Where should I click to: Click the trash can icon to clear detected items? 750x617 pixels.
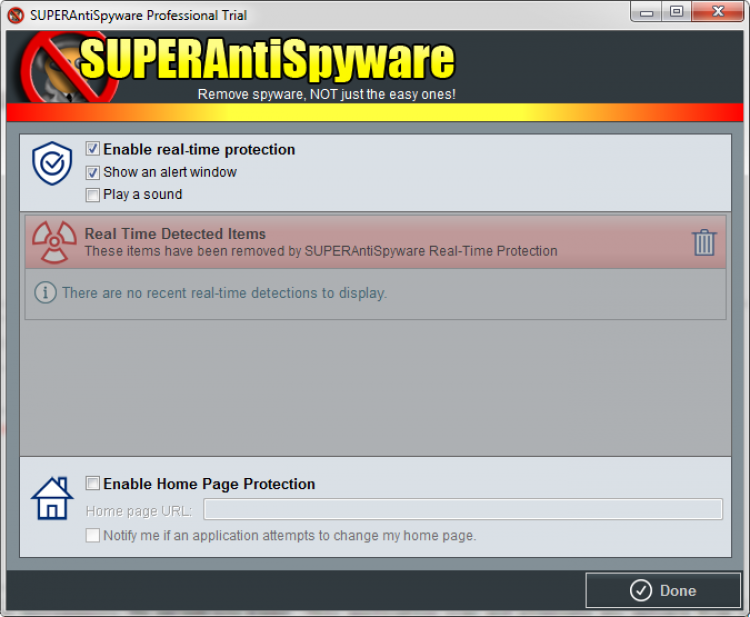click(704, 242)
